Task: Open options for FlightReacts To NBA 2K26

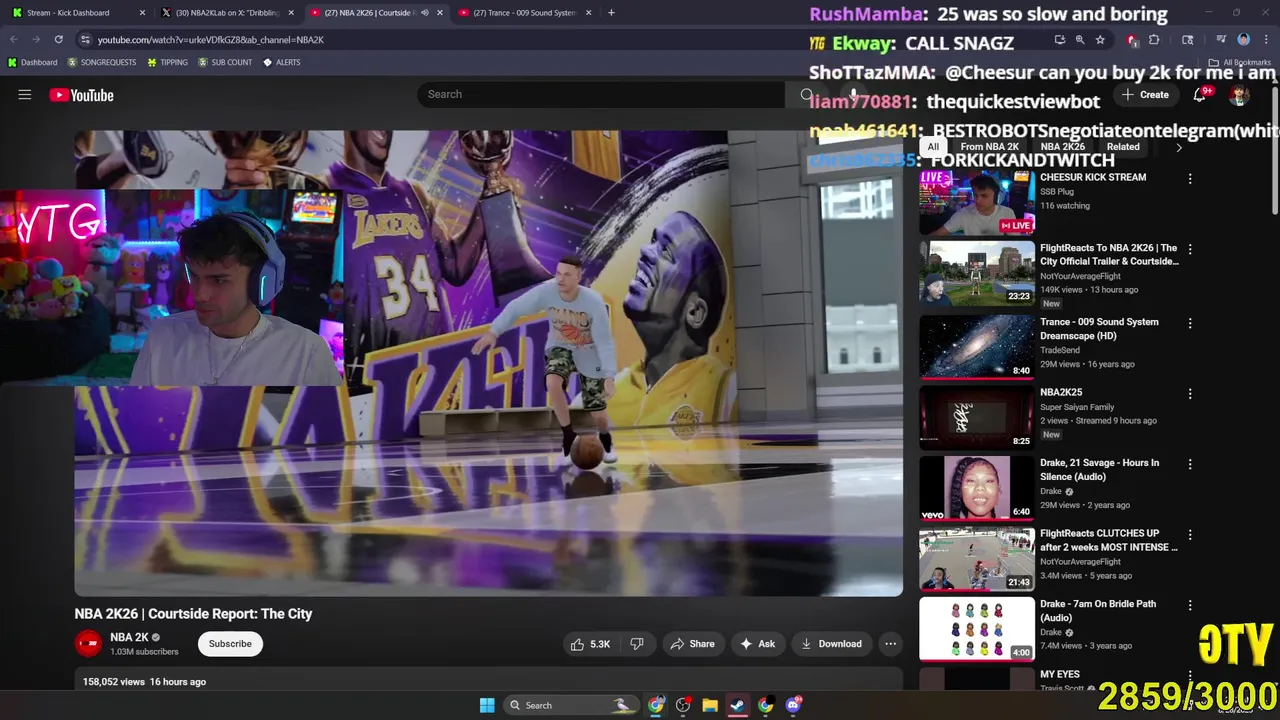Action: tap(1190, 249)
